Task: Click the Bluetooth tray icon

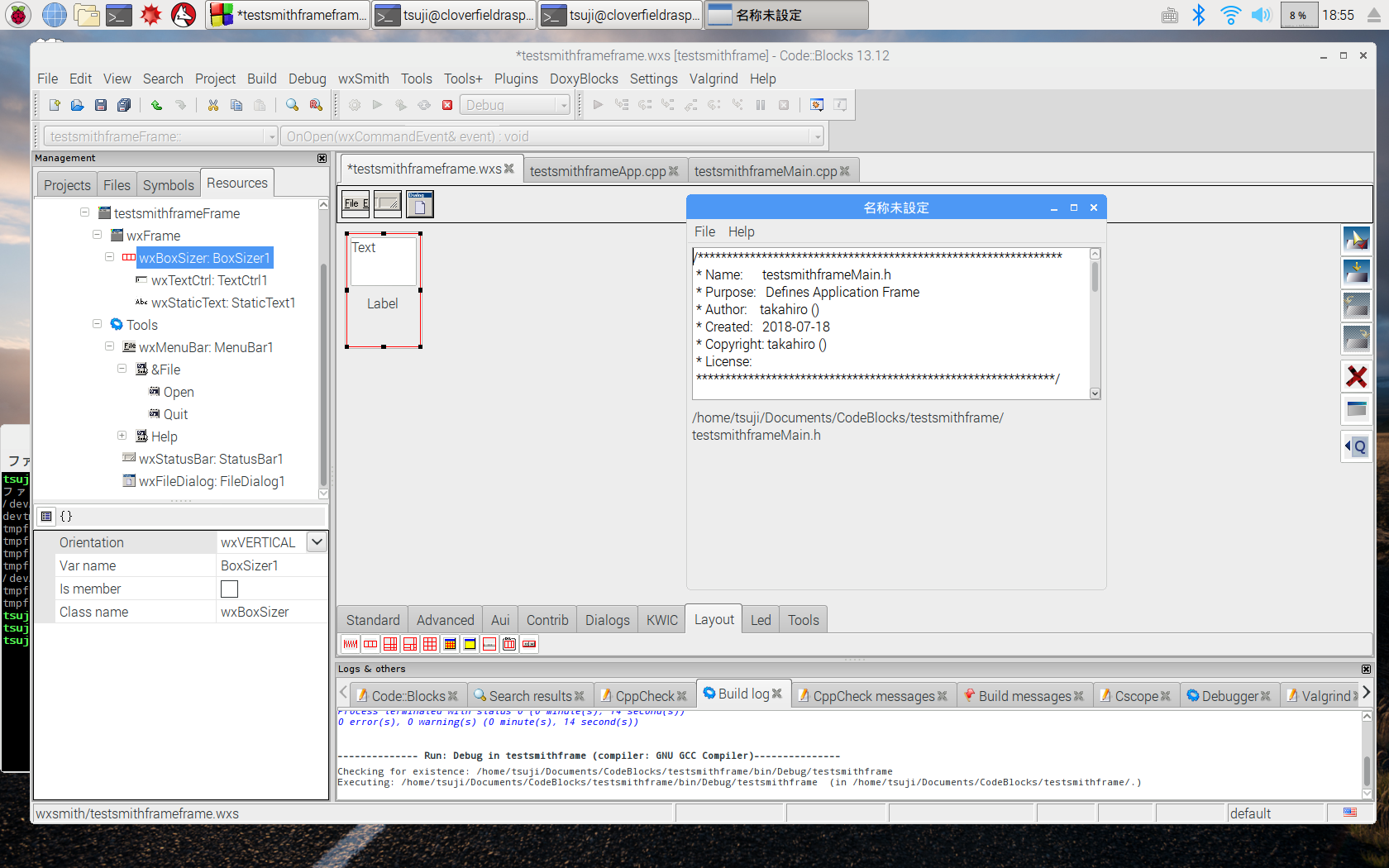Action: 1199,15
